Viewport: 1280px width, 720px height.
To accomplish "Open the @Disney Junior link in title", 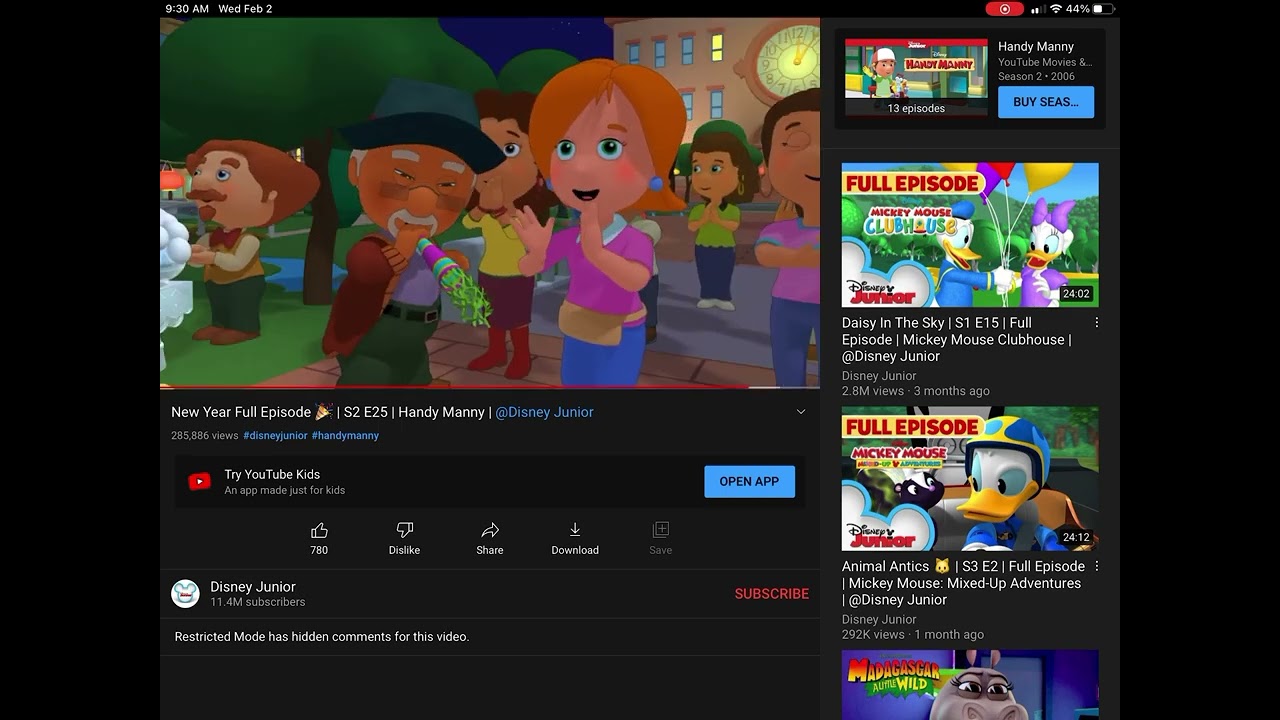I will pyautogui.click(x=545, y=412).
